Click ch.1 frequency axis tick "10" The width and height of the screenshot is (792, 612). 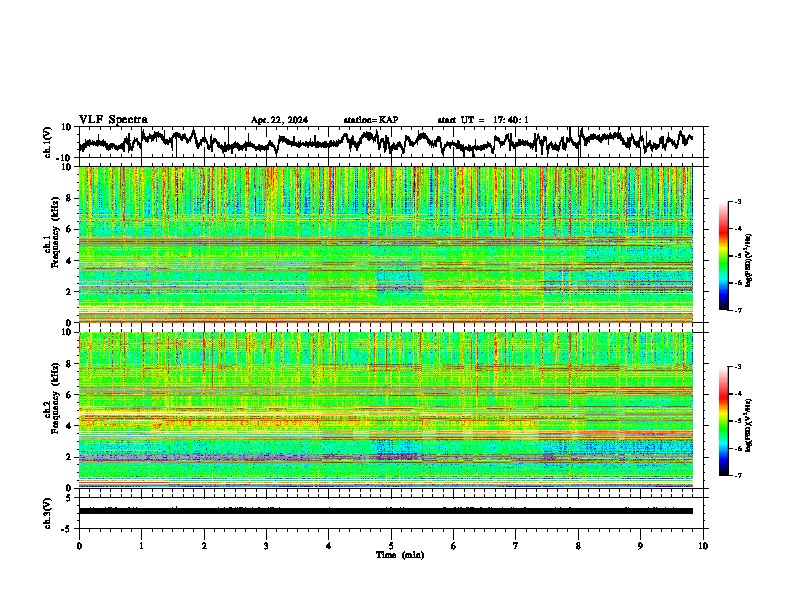[x=66, y=167]
